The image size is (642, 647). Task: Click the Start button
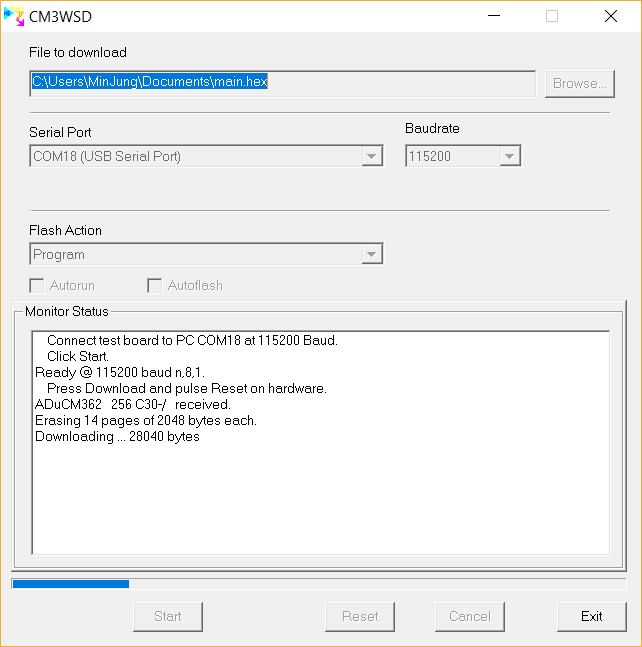point(168,616)
